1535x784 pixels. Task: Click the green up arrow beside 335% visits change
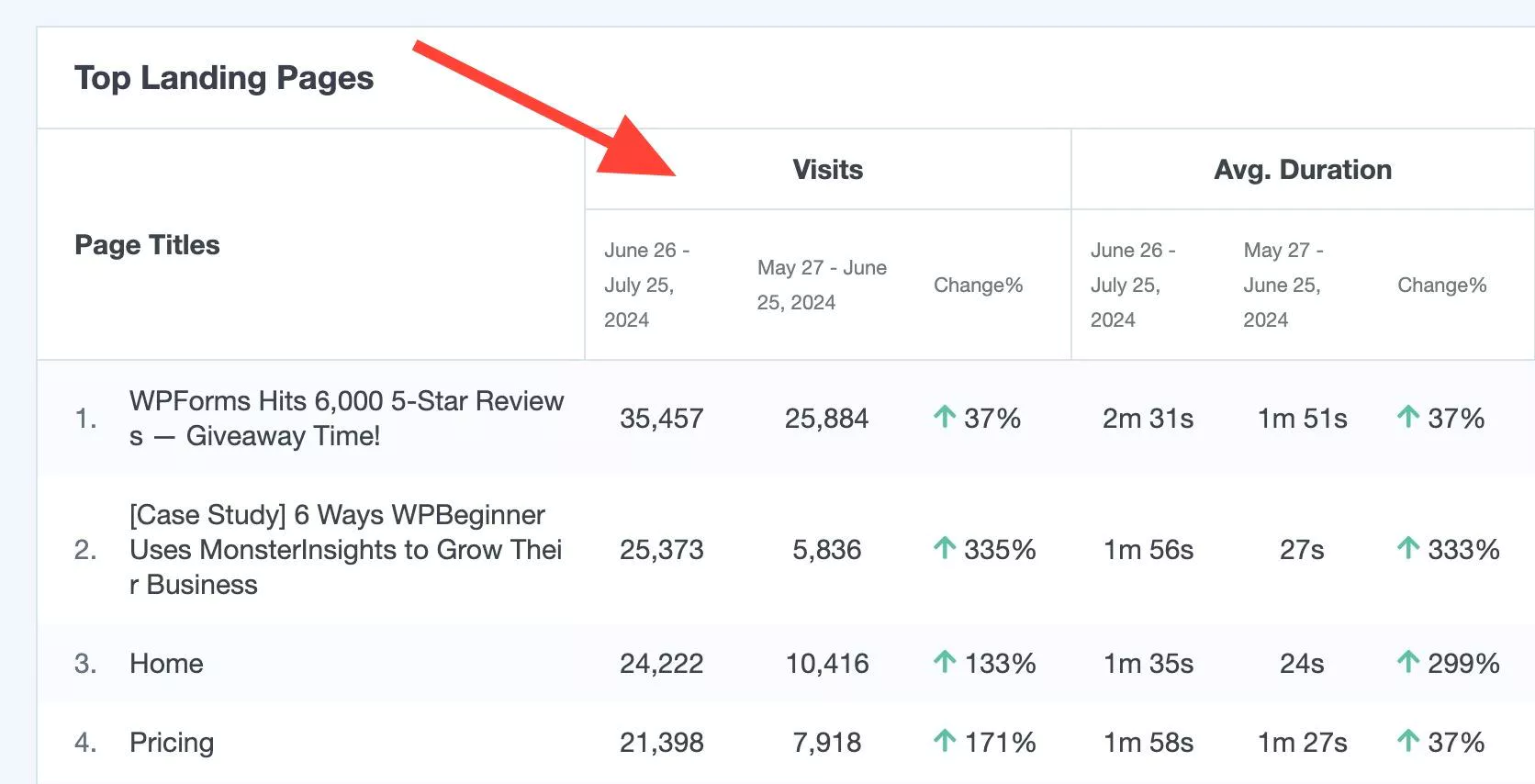(945, 549)
